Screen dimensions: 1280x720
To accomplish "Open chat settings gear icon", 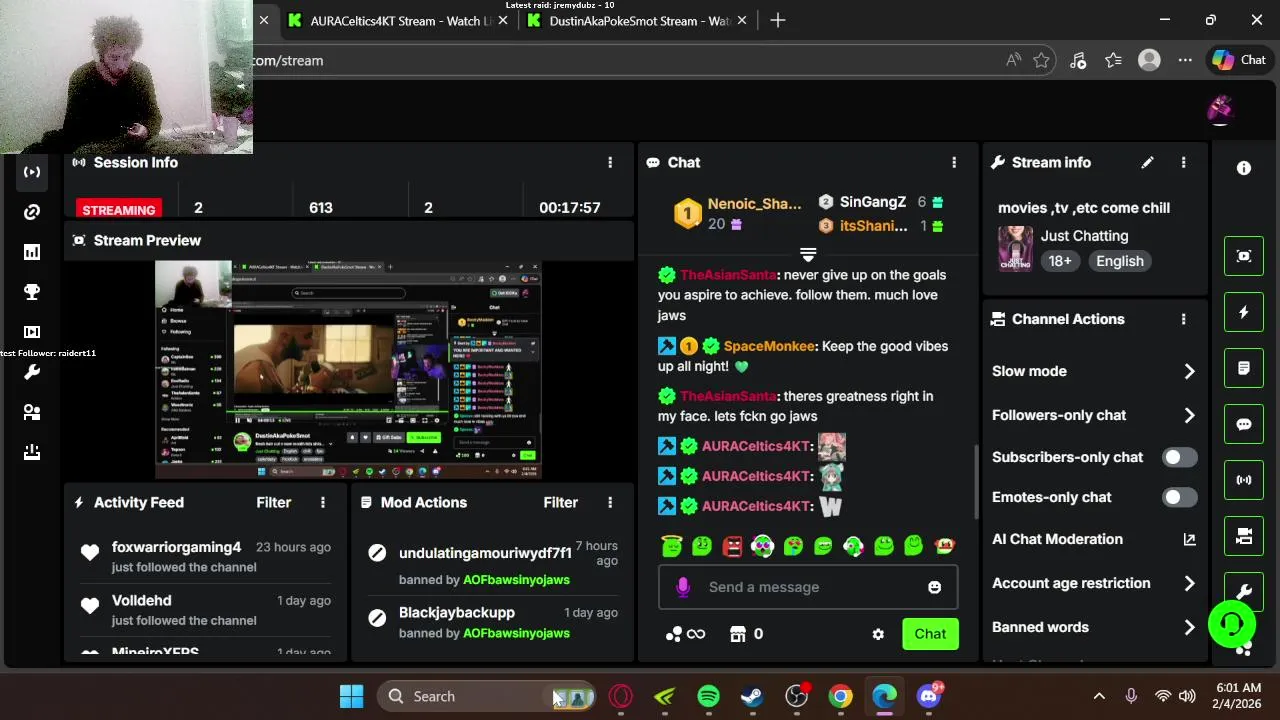I will click(878, 634).
